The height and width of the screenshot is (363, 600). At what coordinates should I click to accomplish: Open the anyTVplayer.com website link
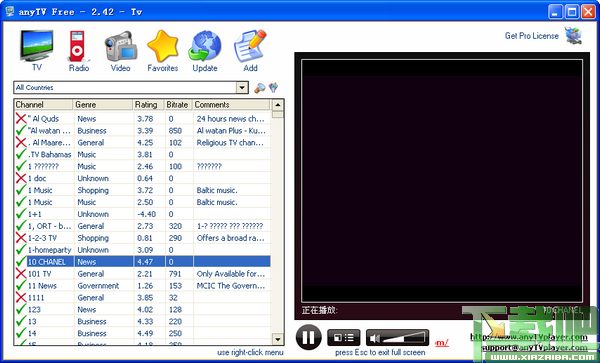click(x=528, y=337)
